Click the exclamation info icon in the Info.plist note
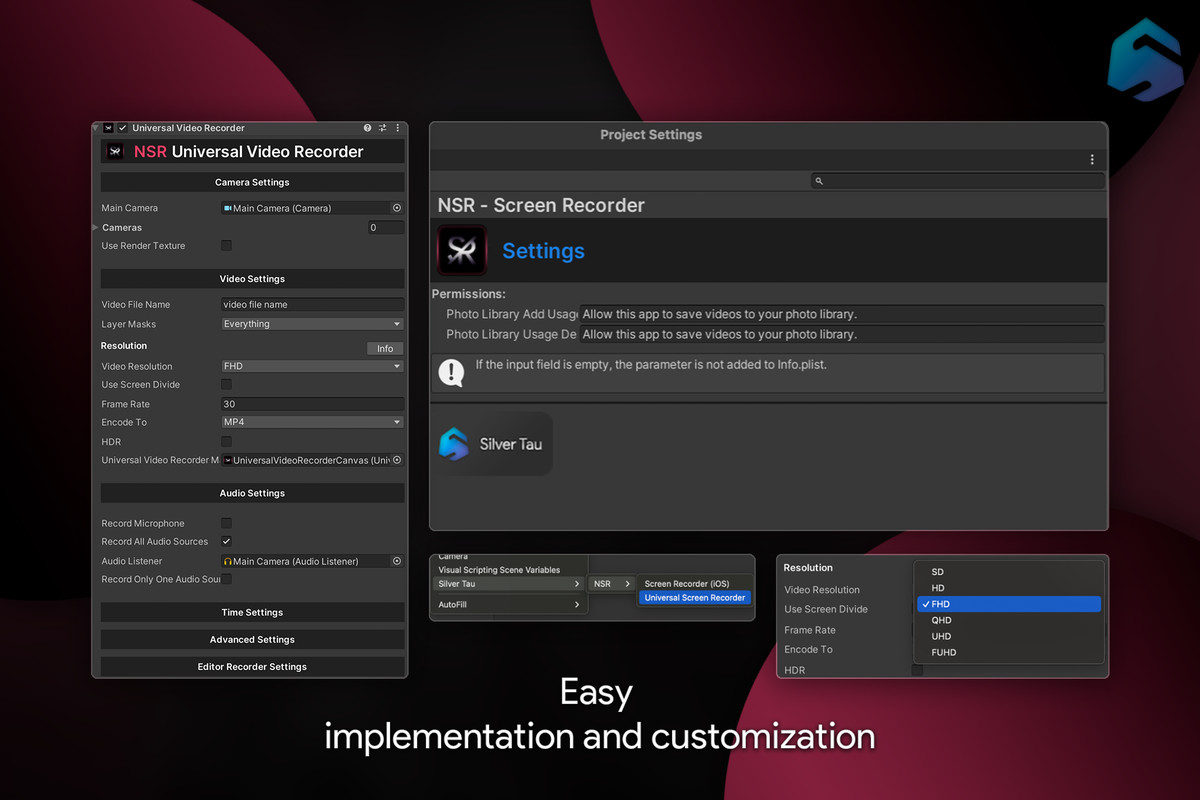Image resolution: width=1200 pixels, height=800 pixels. pyautogui.click(x=452, y=373)
